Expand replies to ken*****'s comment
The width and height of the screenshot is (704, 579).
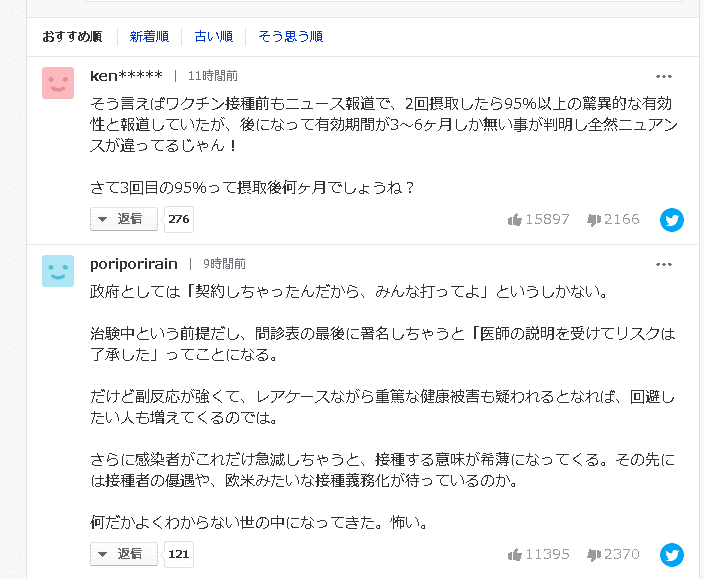124,219
